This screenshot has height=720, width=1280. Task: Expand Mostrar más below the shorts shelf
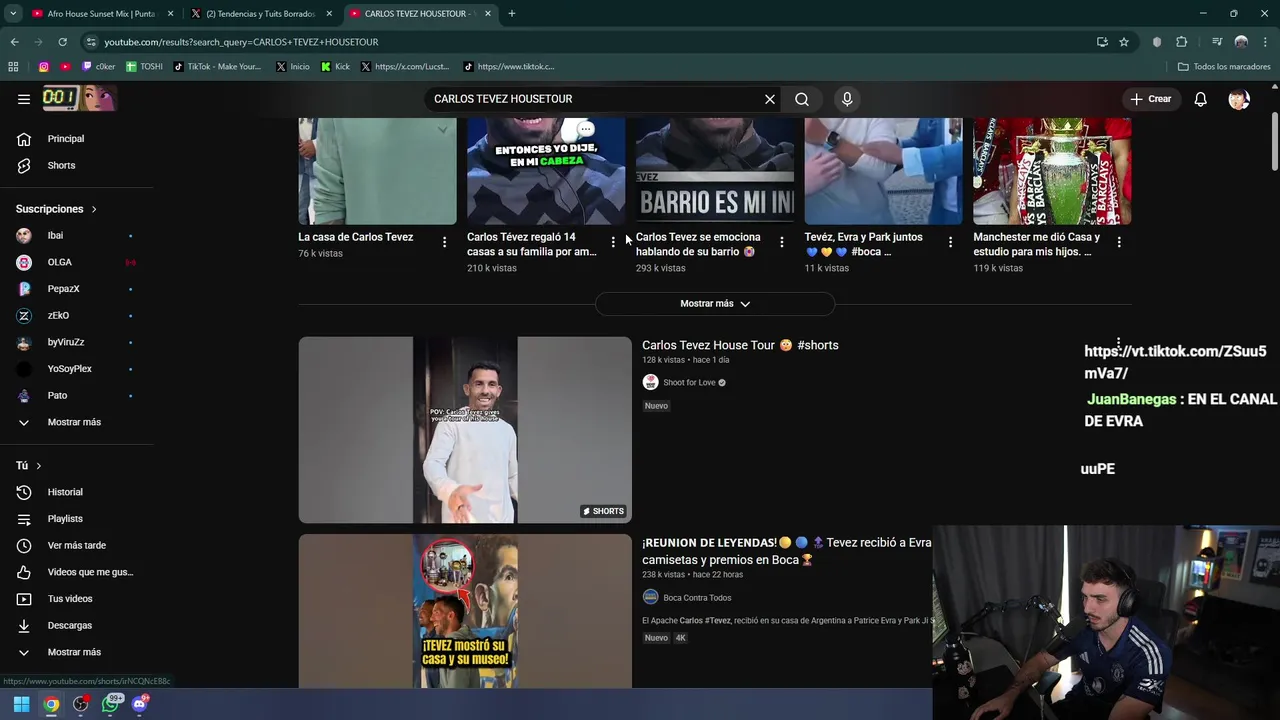715,303
